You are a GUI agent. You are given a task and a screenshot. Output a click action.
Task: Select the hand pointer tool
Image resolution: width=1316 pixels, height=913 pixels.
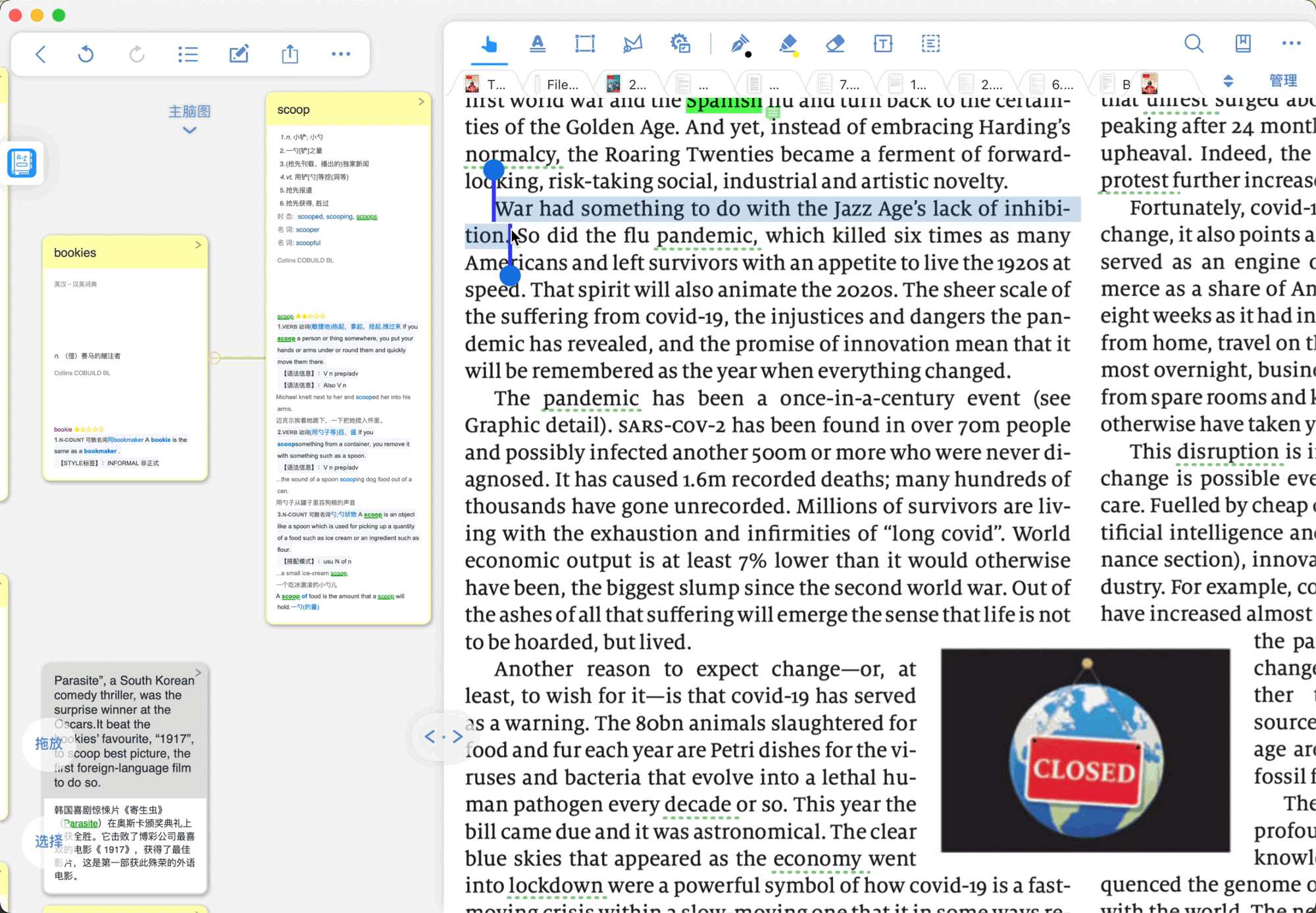click(x=489, y=44)
